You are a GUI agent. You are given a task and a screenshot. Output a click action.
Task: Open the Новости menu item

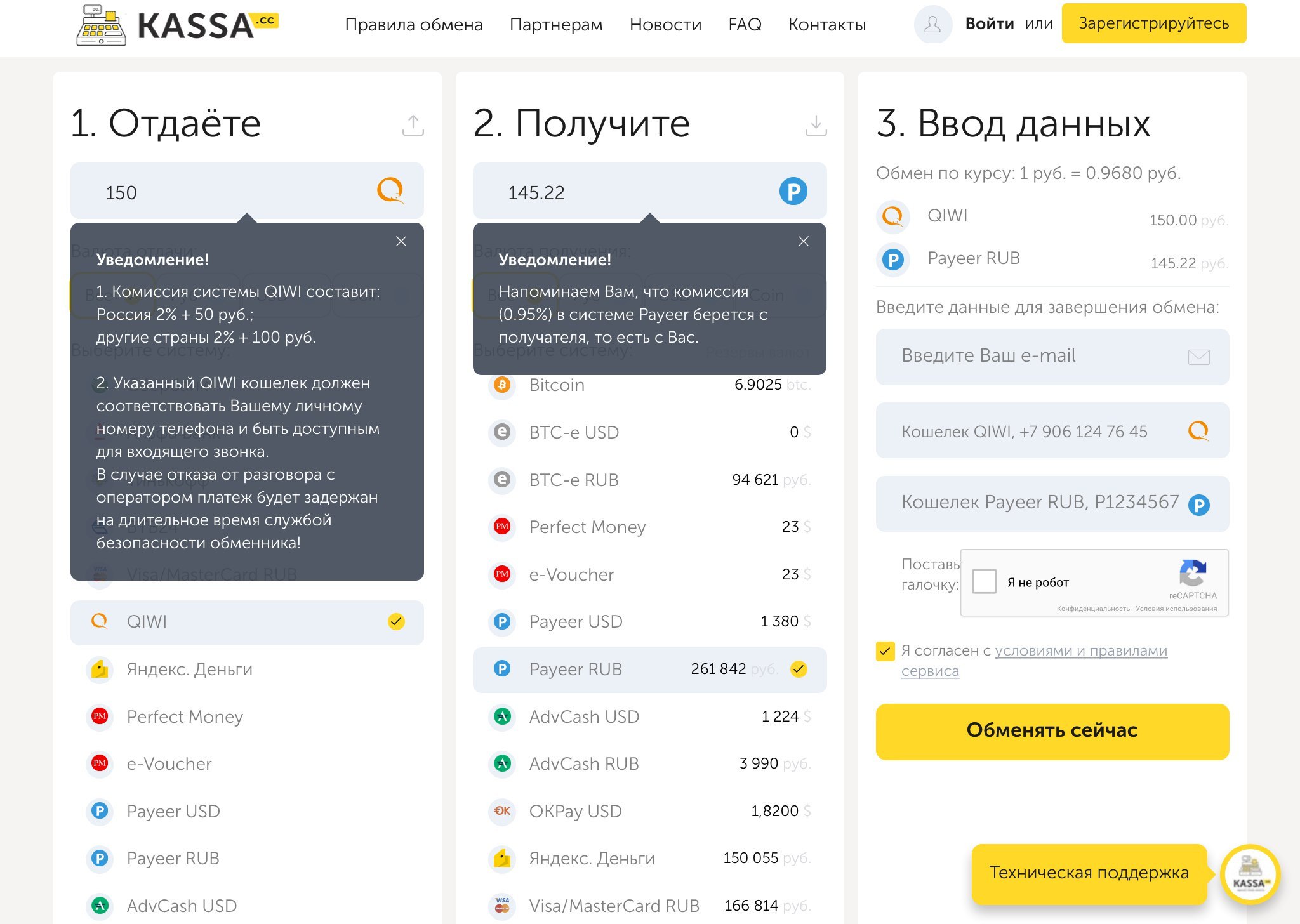pyautogui.click(x=665, y=25)
